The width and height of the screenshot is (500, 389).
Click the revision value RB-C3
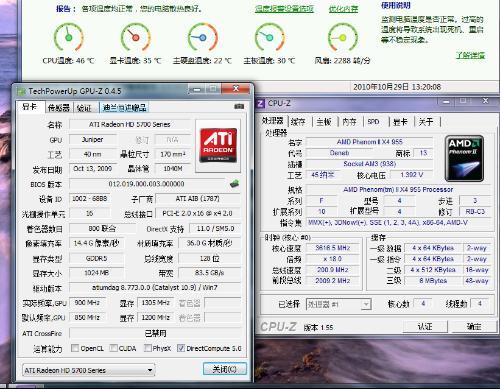point(475,211)
